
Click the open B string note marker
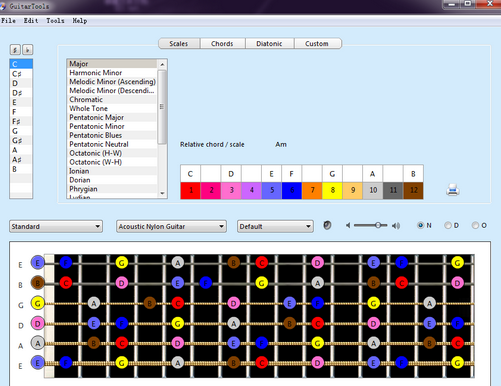(x=38, y=283)
